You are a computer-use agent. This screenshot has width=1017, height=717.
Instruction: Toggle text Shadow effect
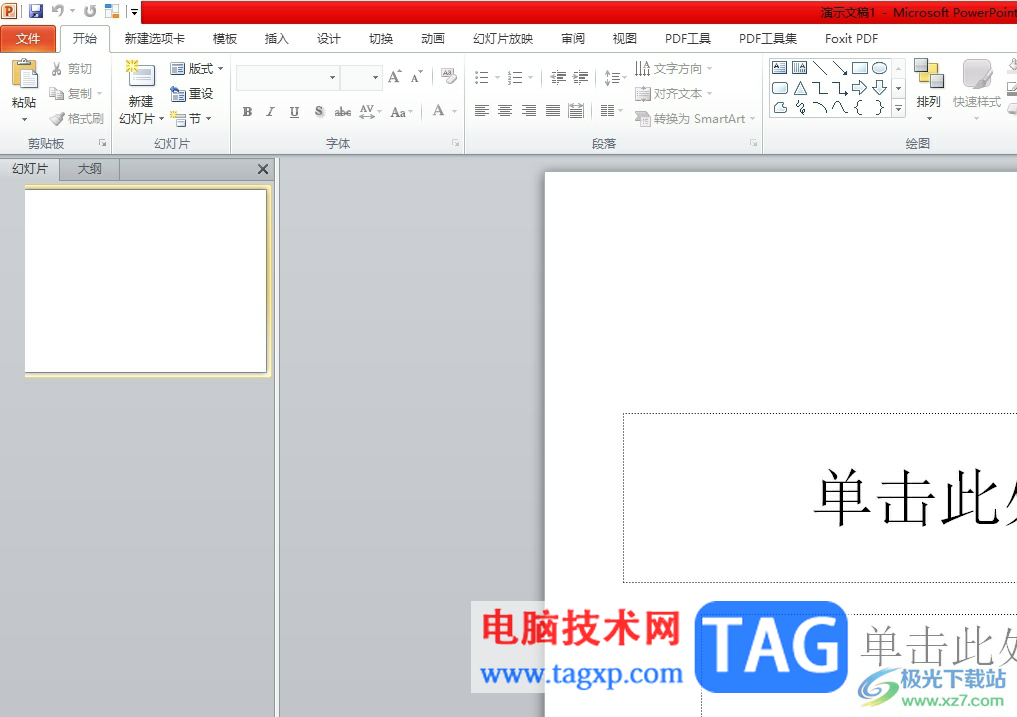(318, 112)
